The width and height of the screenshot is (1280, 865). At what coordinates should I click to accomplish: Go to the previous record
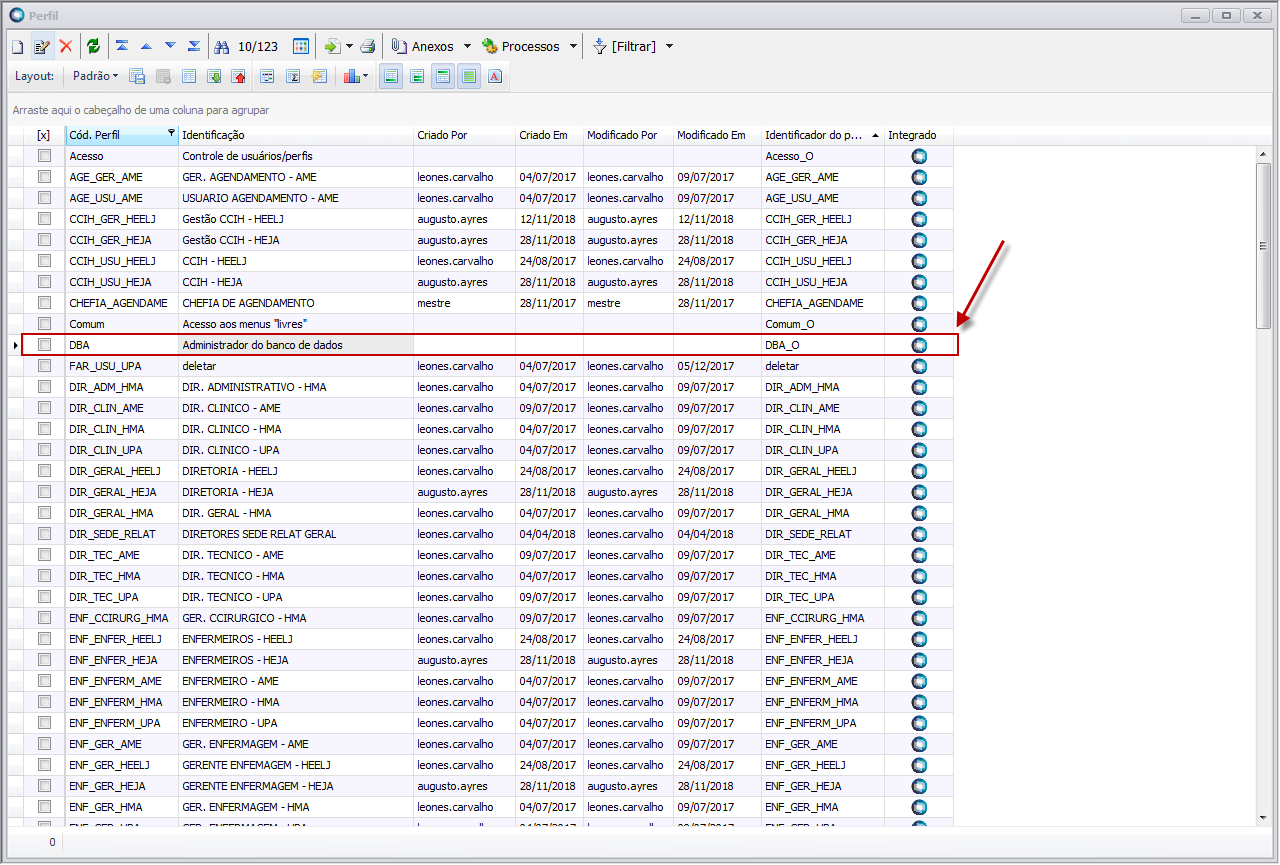pyautogui.click(x=146, y=46)
